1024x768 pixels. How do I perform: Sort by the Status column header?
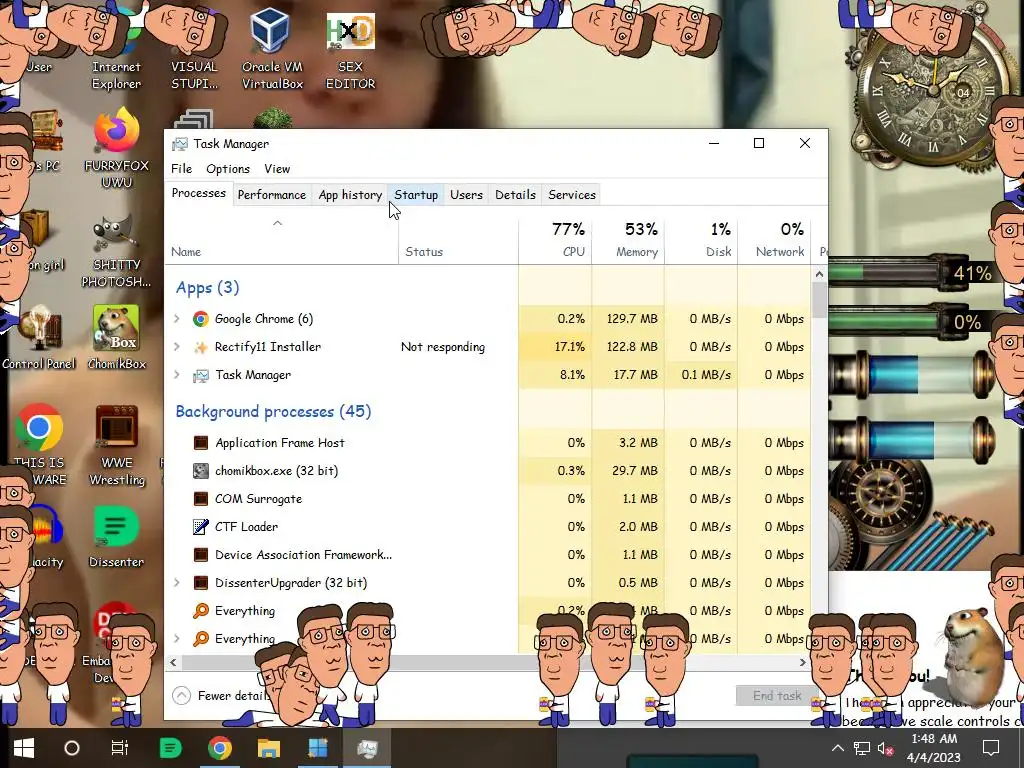click(458, 241)
